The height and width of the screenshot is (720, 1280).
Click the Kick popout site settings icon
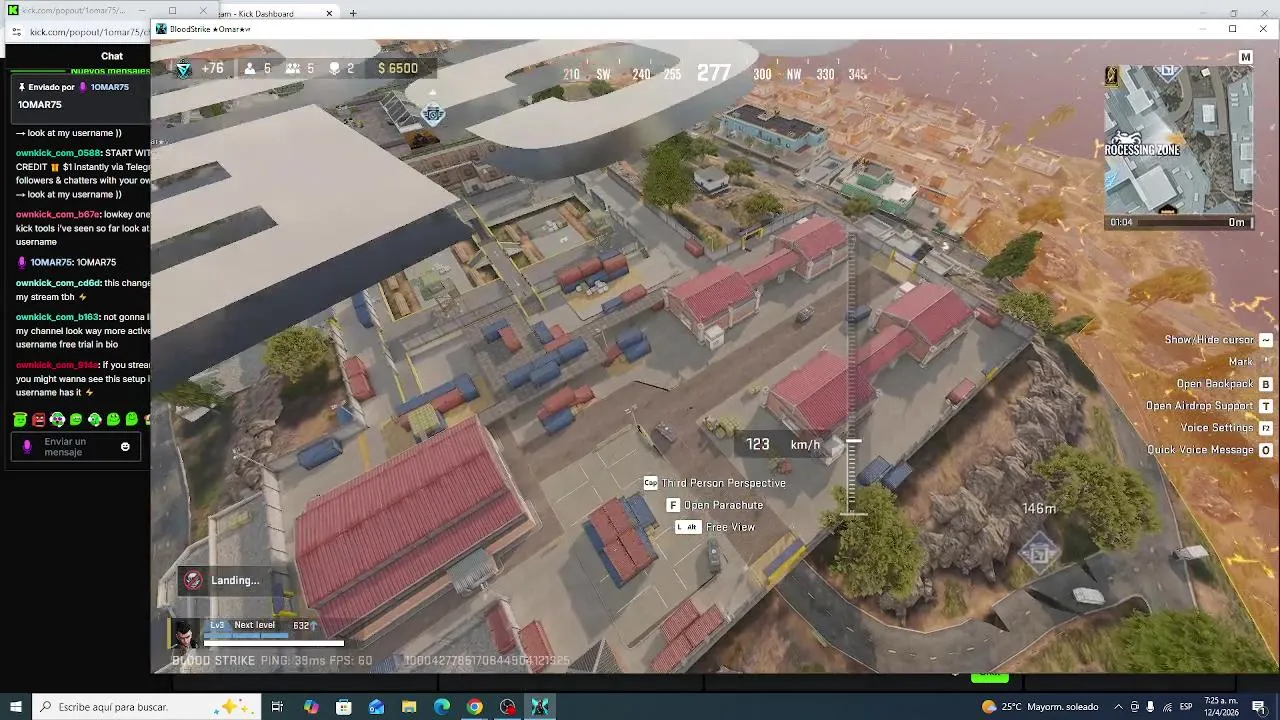16,32
